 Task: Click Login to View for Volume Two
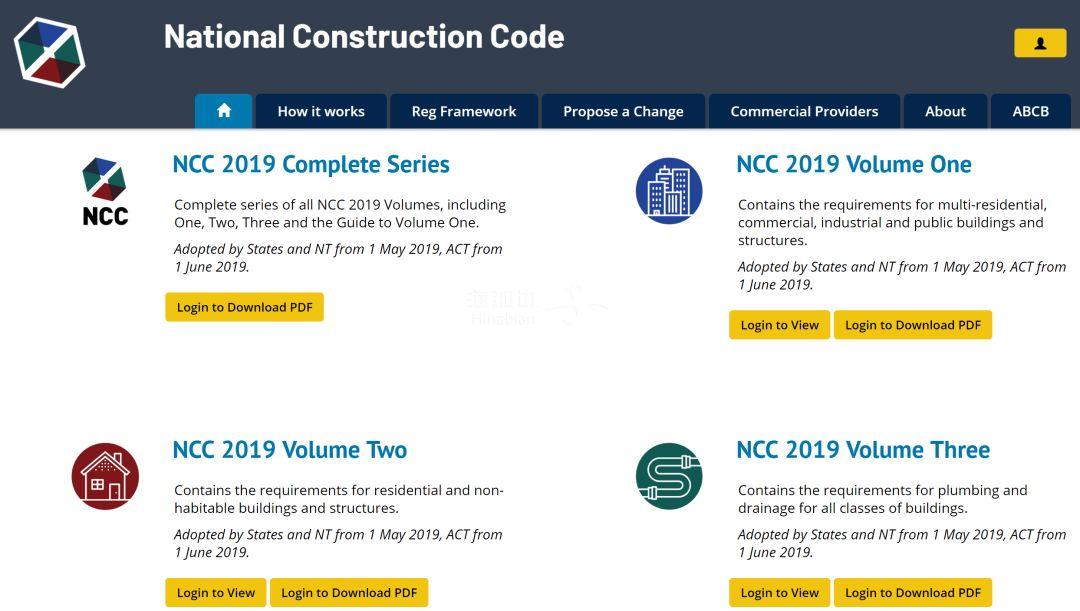pyautogui.click(x=216, y=592)
